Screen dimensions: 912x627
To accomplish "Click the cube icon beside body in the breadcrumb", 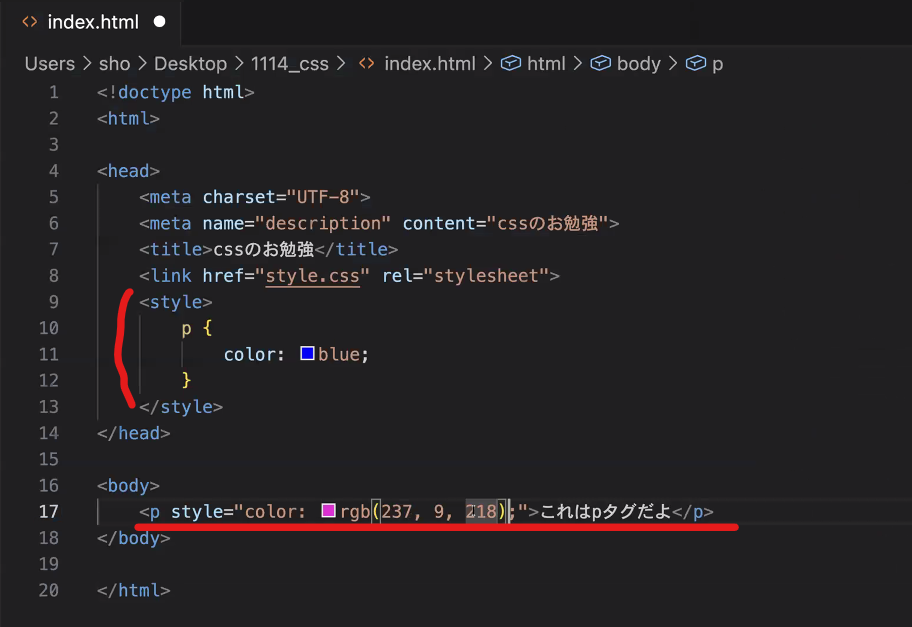I will click(x=601, y=63).
